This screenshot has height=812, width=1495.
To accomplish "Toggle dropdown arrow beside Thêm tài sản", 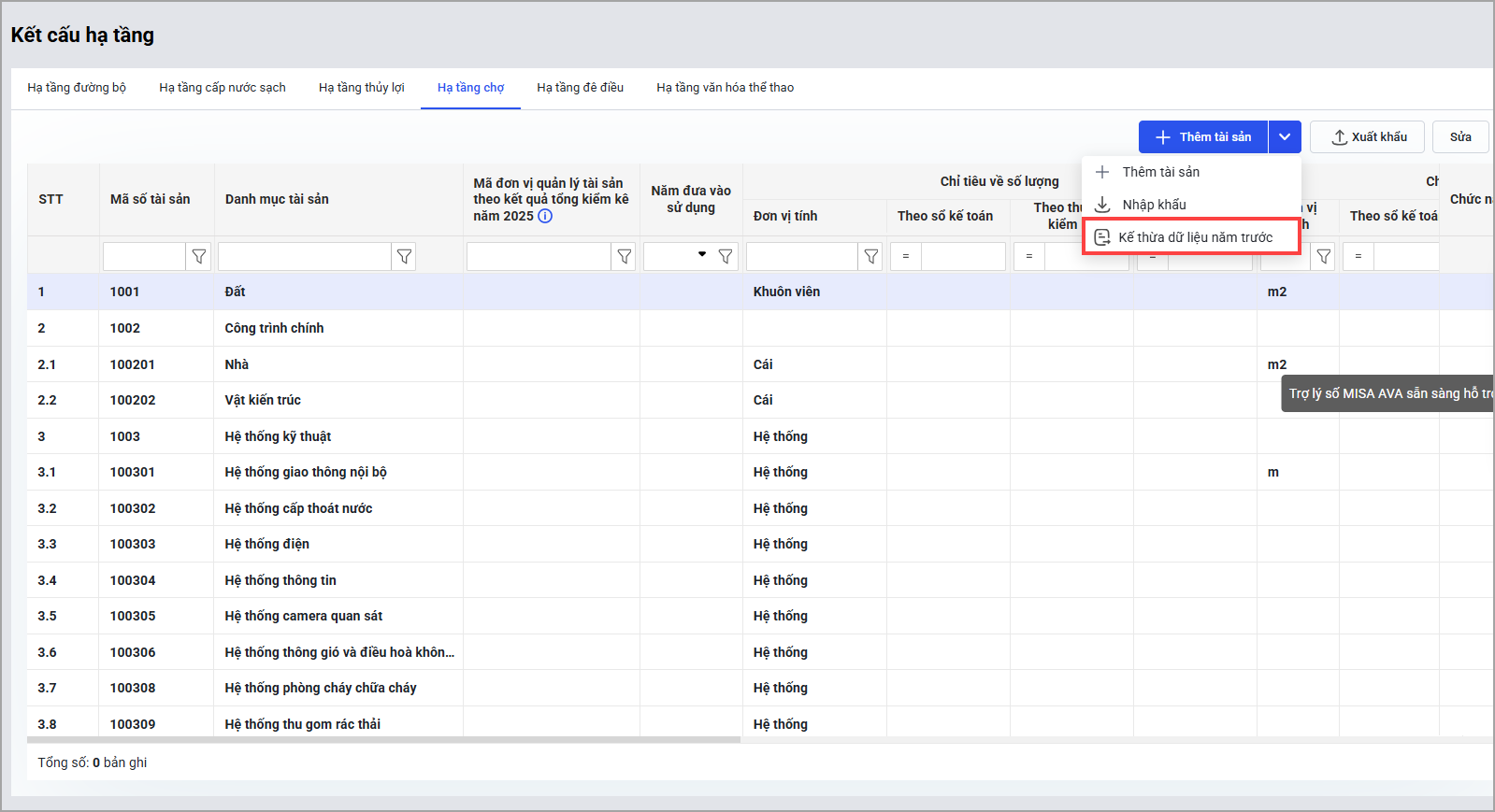I will (x=1285, y=137).
